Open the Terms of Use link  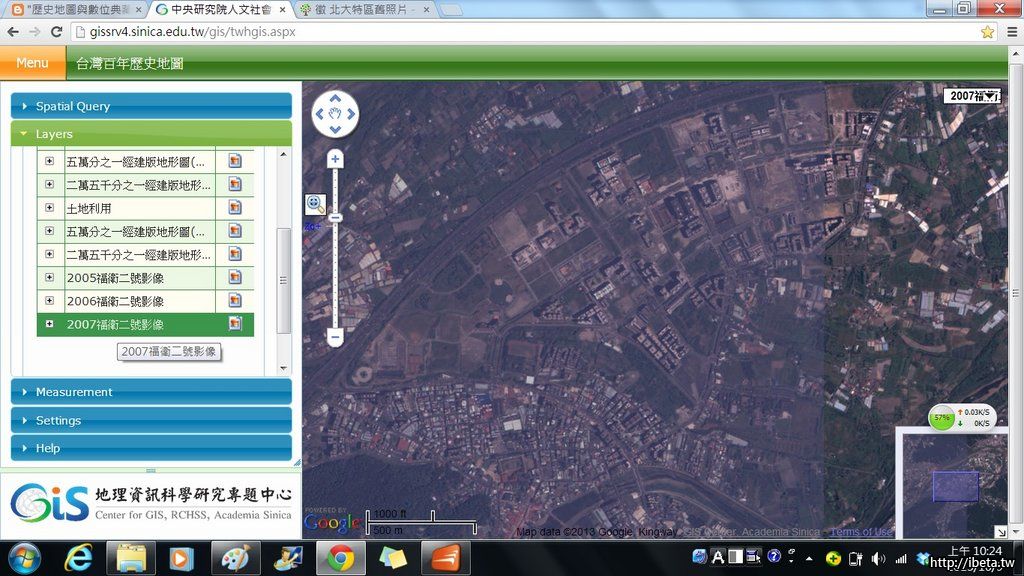[x=861, y=532]
